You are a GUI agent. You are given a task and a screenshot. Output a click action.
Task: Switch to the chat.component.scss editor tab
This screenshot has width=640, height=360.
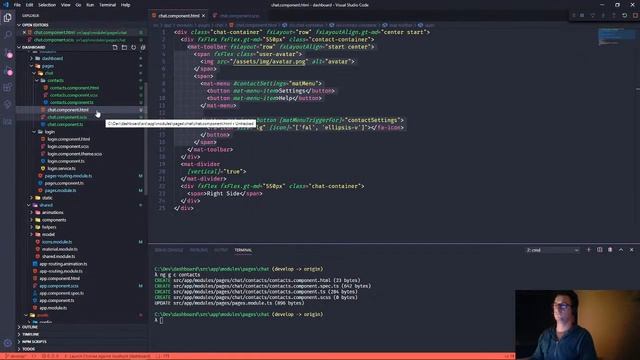[x=238, y=16]
